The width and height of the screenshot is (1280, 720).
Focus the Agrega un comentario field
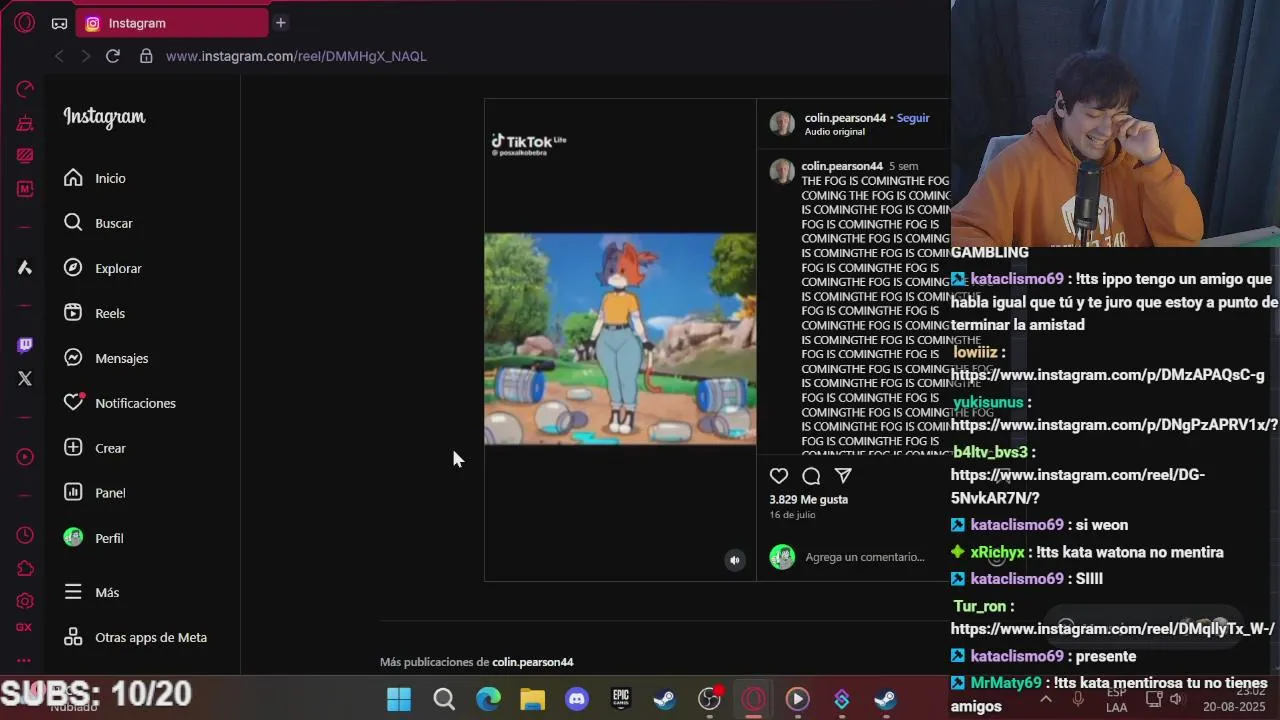pyautogui.click(x=865, y=557)
